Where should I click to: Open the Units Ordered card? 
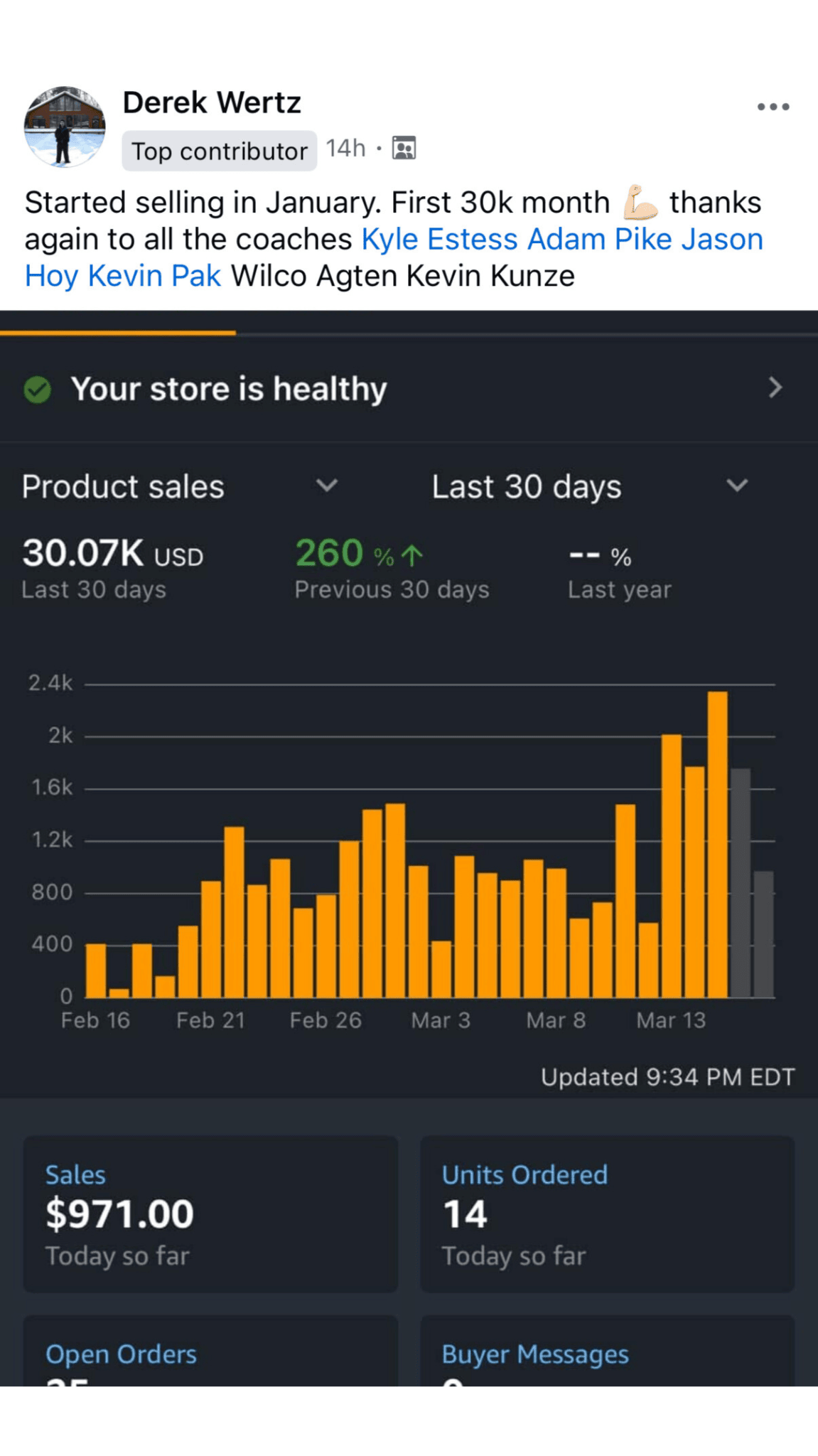[607, 1214]
